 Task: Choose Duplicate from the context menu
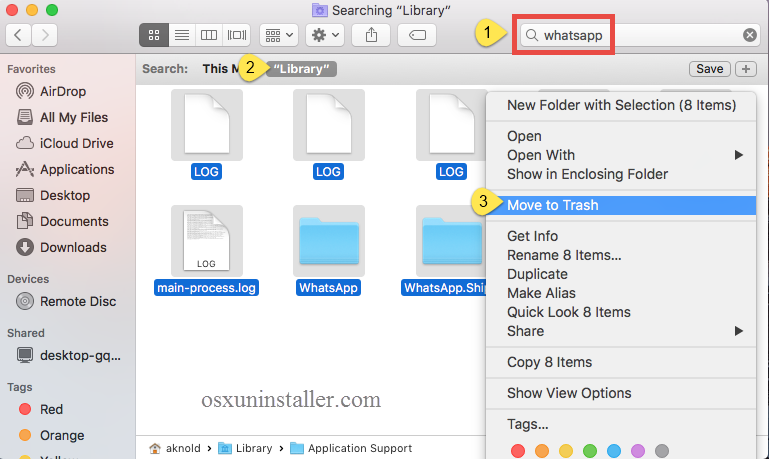tap(621, 274)
